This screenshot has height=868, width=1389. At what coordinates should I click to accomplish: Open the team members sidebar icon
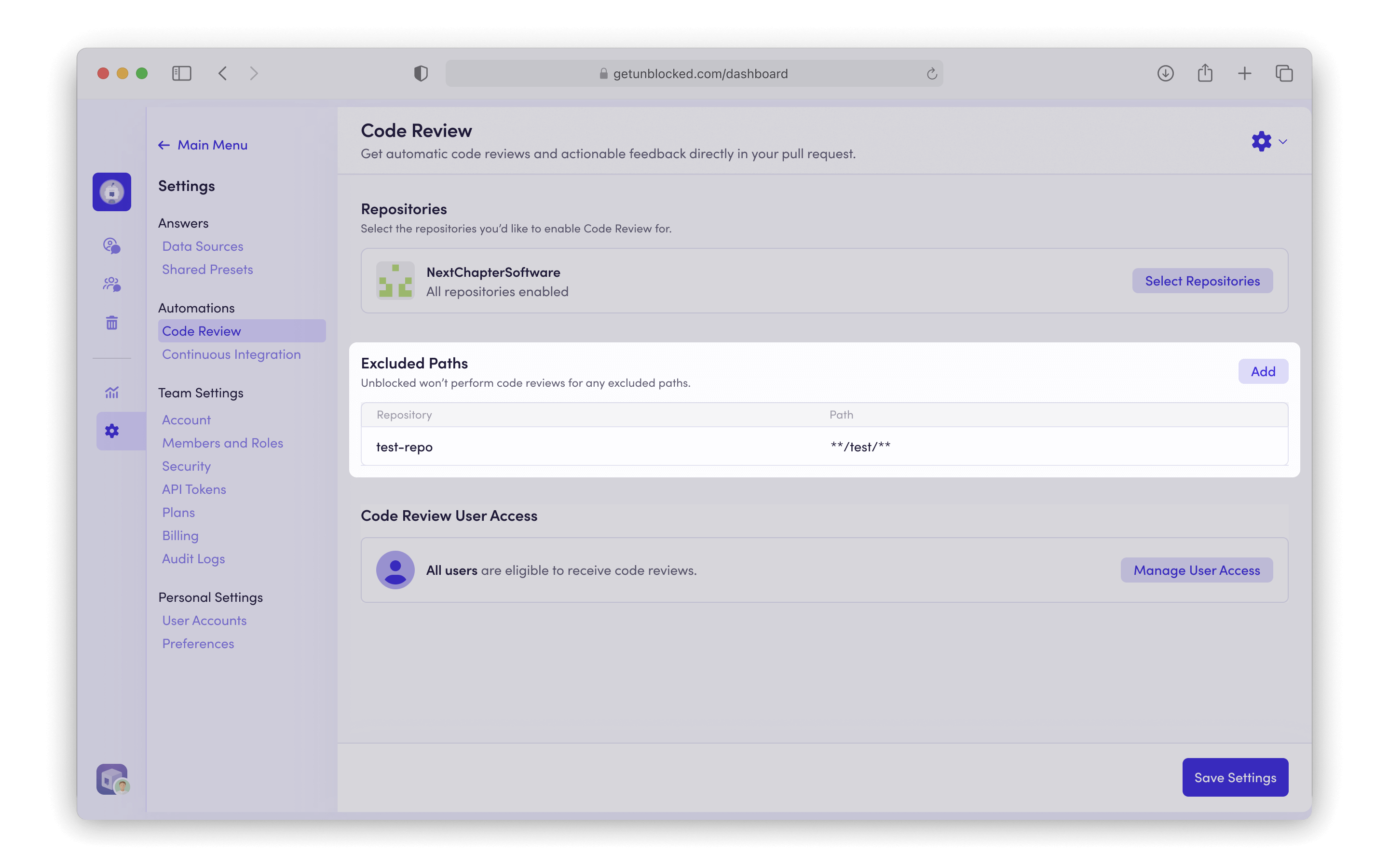coord(111,284)
